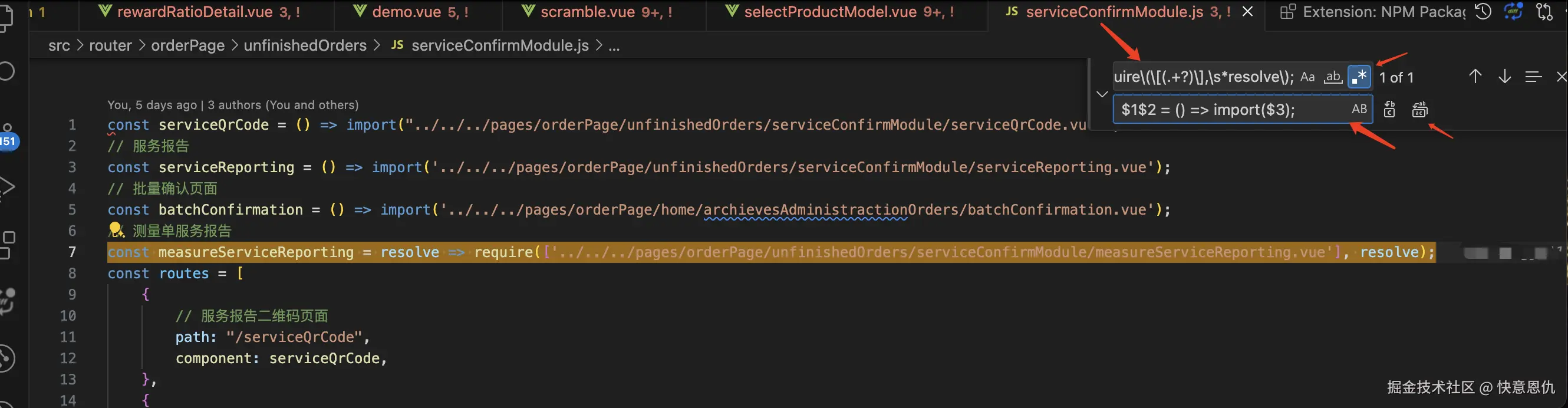Go to previous match arrow

pos(1475,77)
